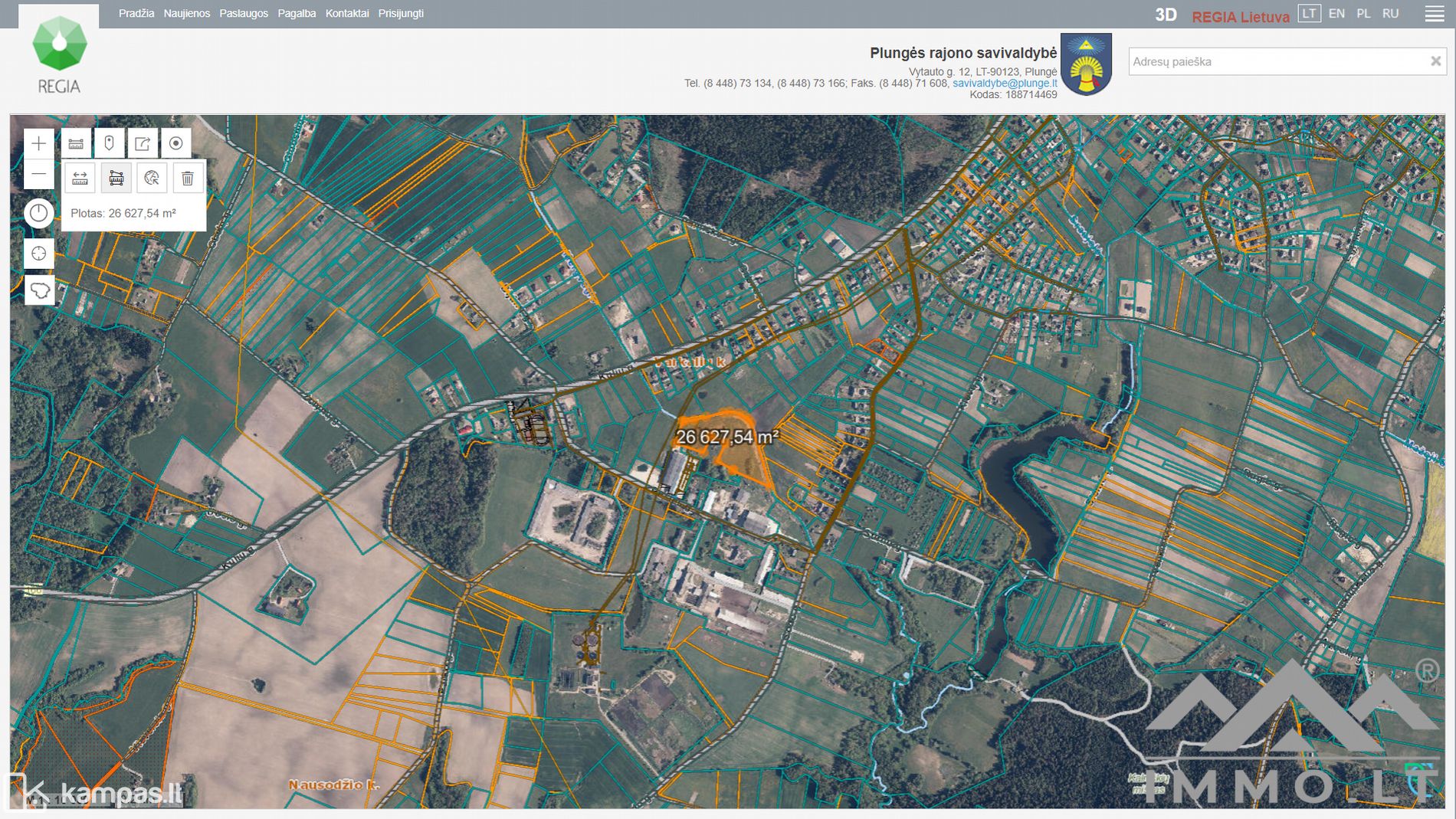Select the distance measurement ruler tool

click(x=80, y=179)
